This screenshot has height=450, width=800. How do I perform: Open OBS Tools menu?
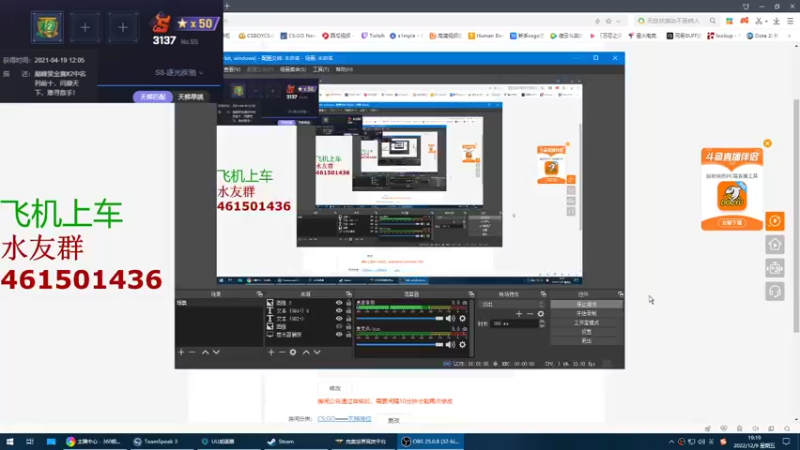pos(320,69)
